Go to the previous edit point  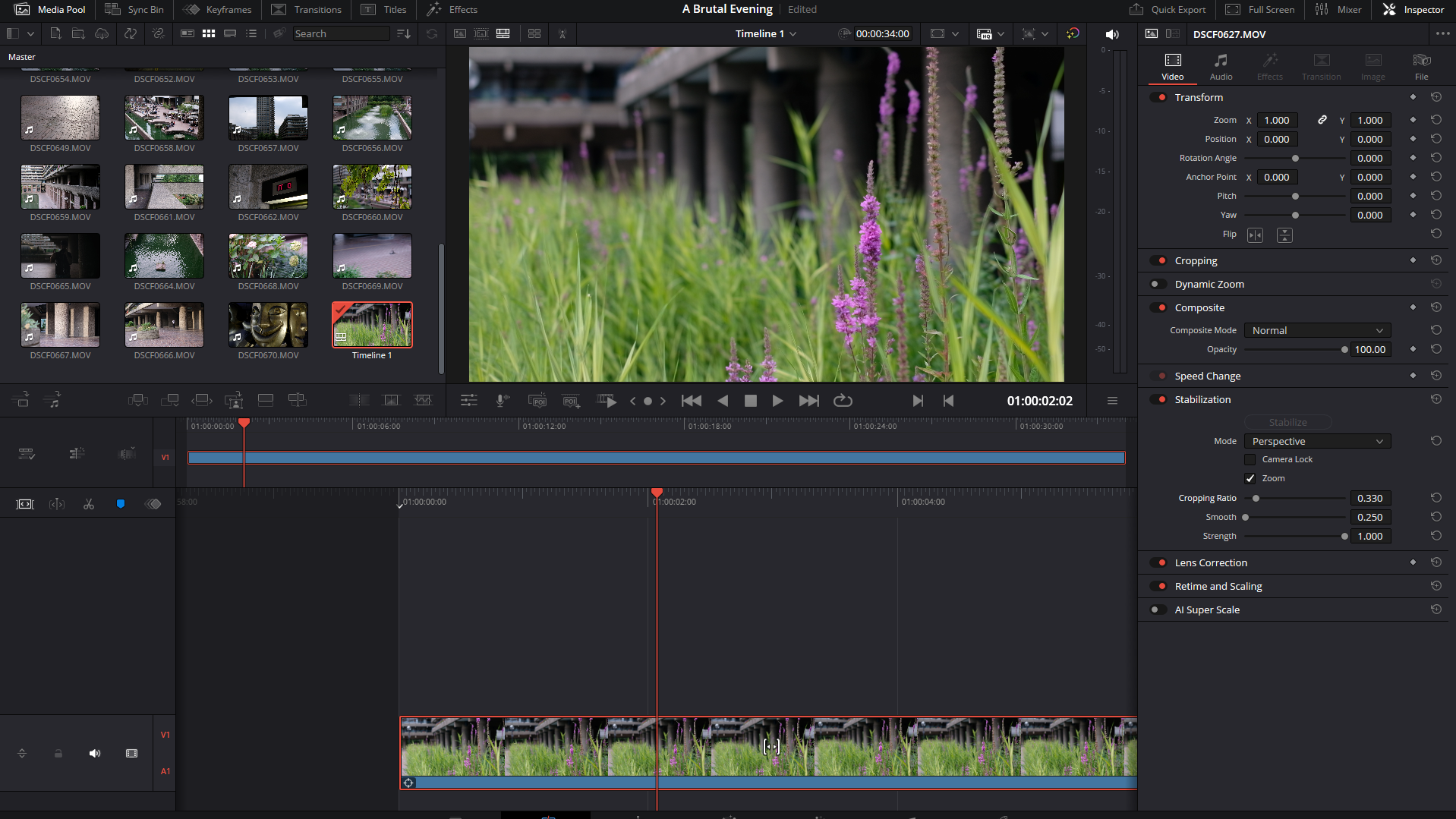(948, 401)
